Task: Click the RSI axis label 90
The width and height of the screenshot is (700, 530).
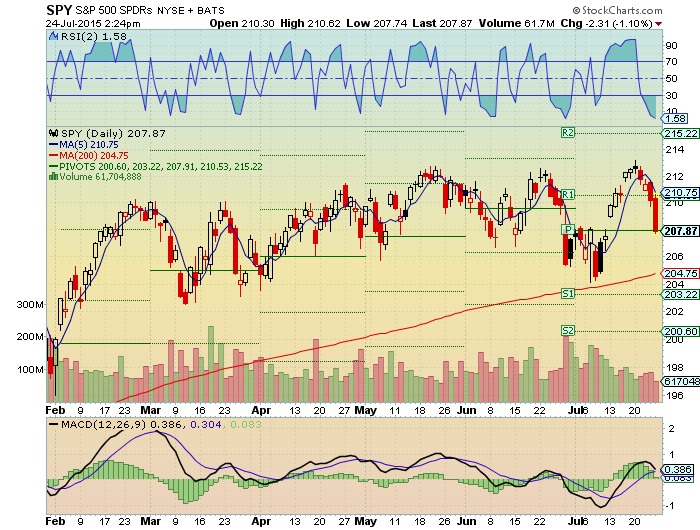Action: click(671, 46)
